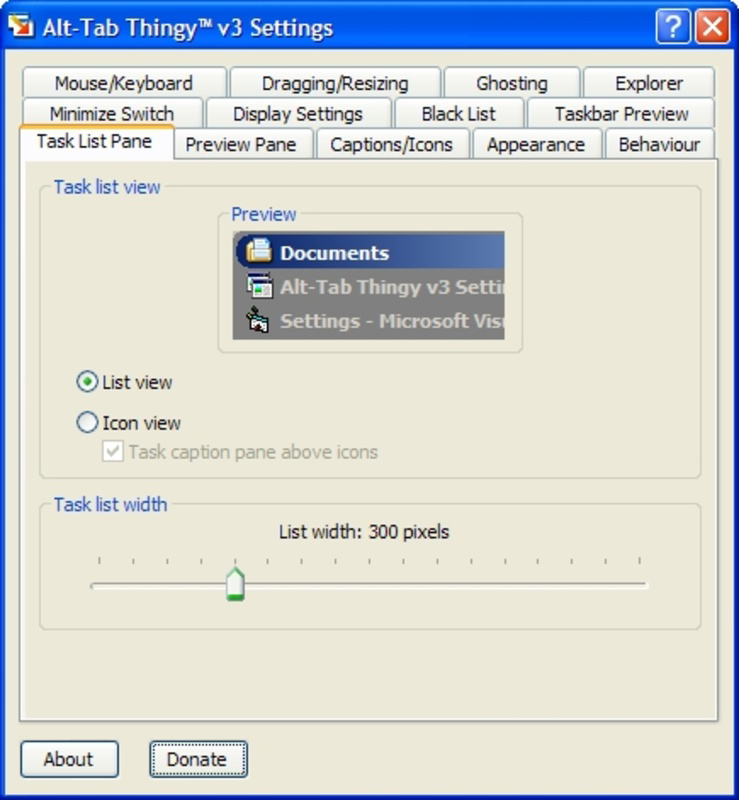Click the list width slider thumb
The width and height of the screenshot is (739, 800).
(235, 584)
